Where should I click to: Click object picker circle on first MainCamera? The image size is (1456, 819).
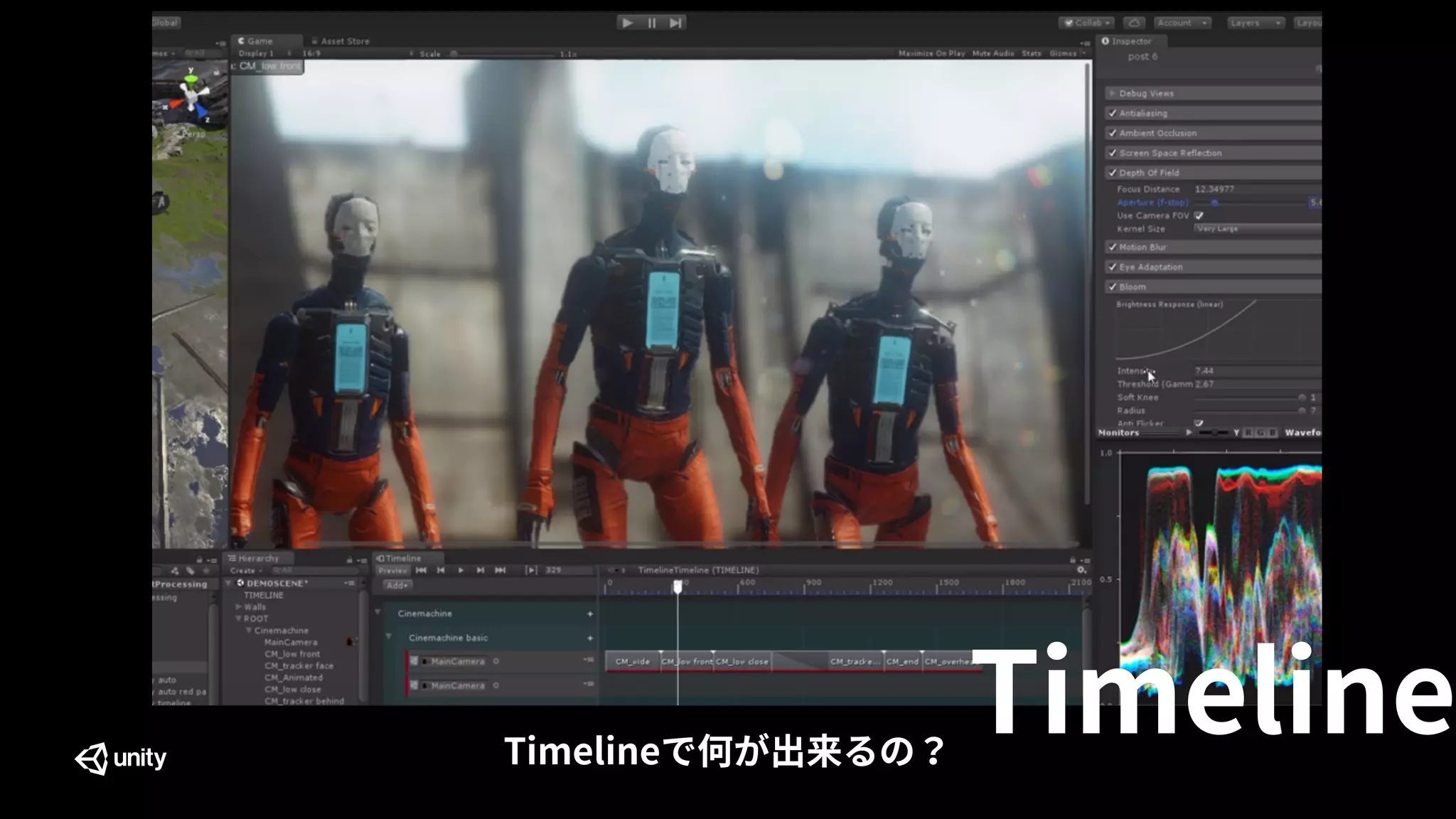point(496,661)
